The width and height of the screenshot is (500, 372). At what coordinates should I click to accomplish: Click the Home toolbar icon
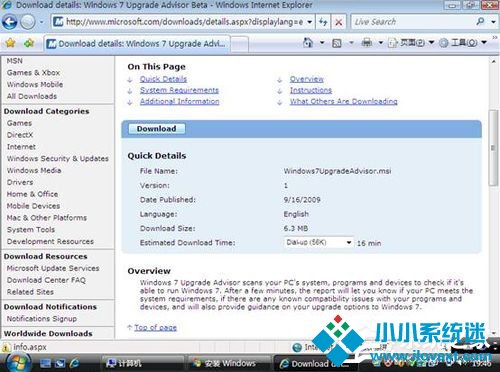pyautogui.click(x=308, y=43)
